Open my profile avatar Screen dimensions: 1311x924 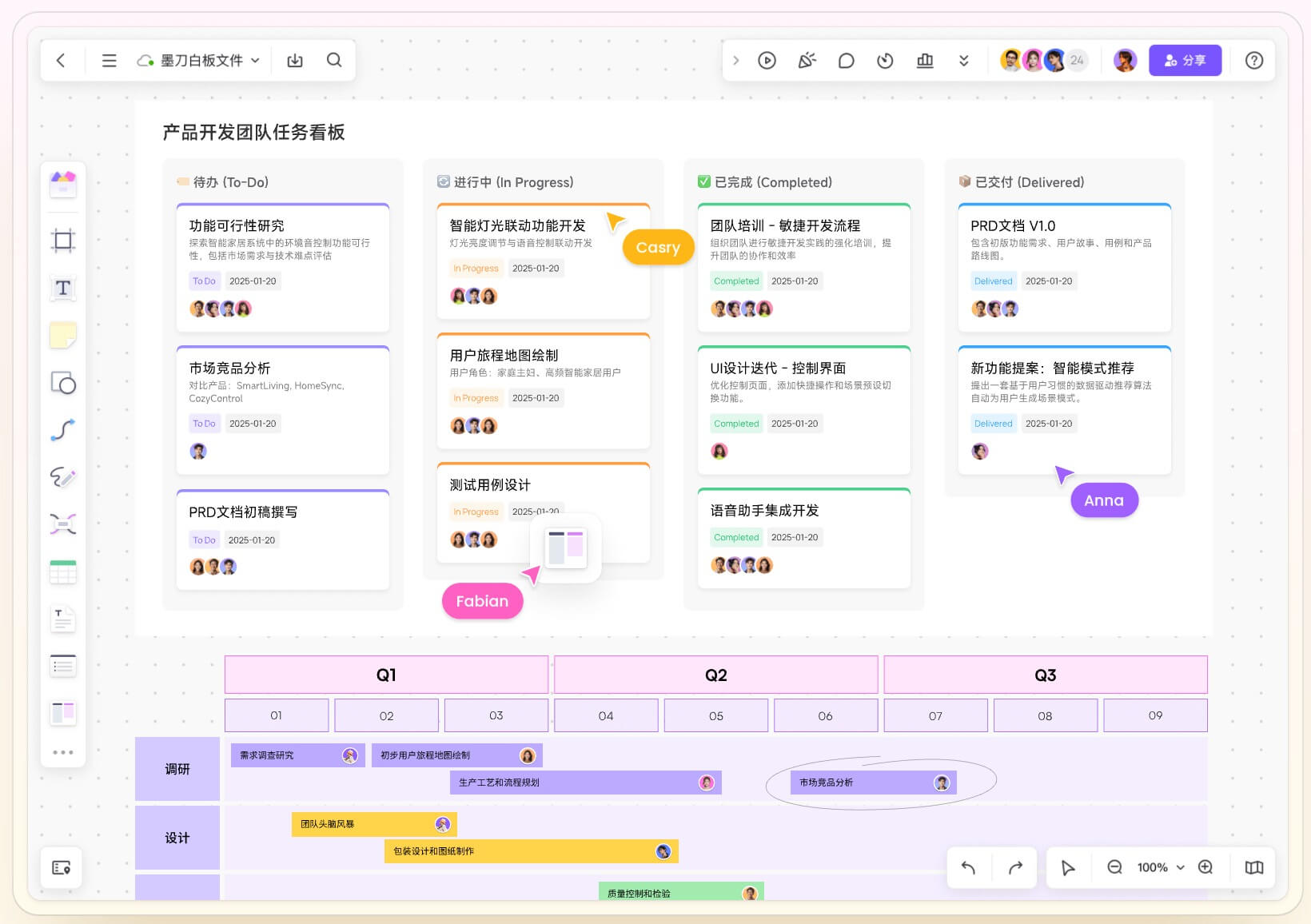point(1125,60)
